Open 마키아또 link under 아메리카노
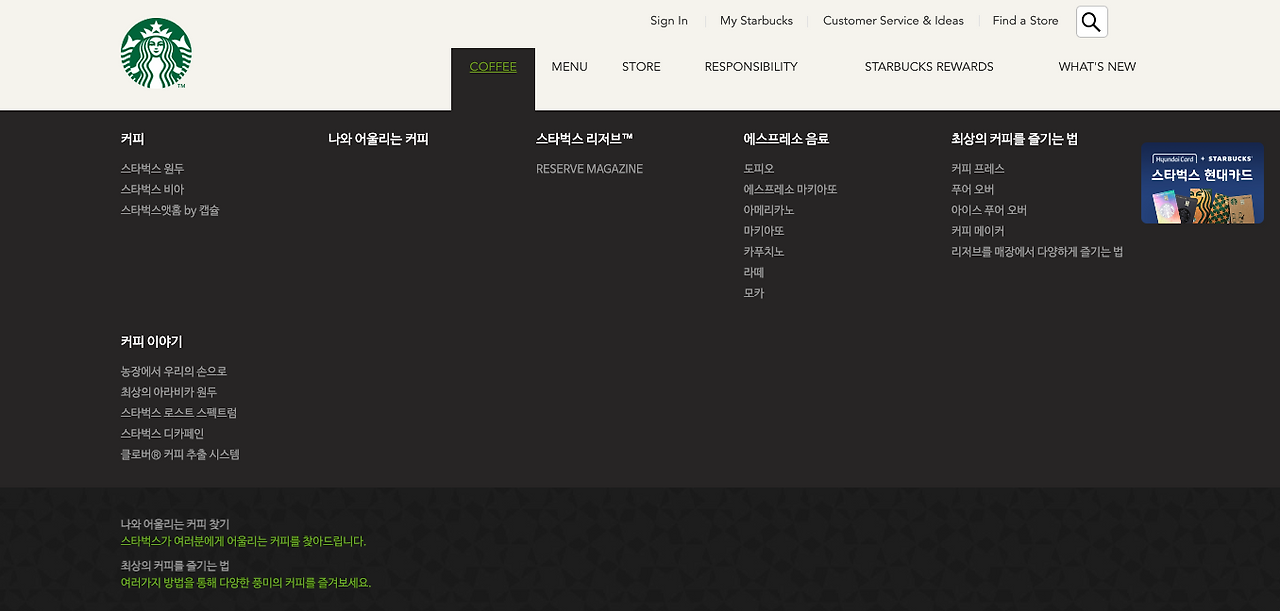The image size is (1280, 611). point(764,231)
